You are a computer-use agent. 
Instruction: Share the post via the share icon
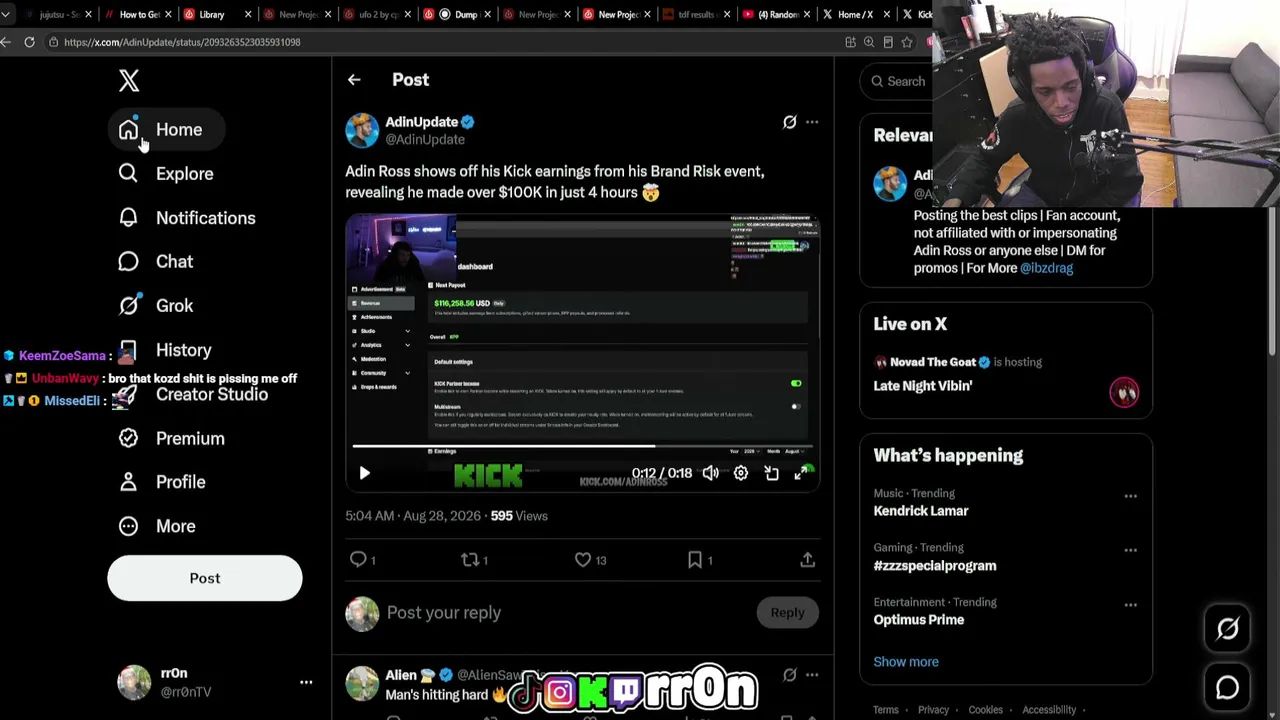point(807,560)
